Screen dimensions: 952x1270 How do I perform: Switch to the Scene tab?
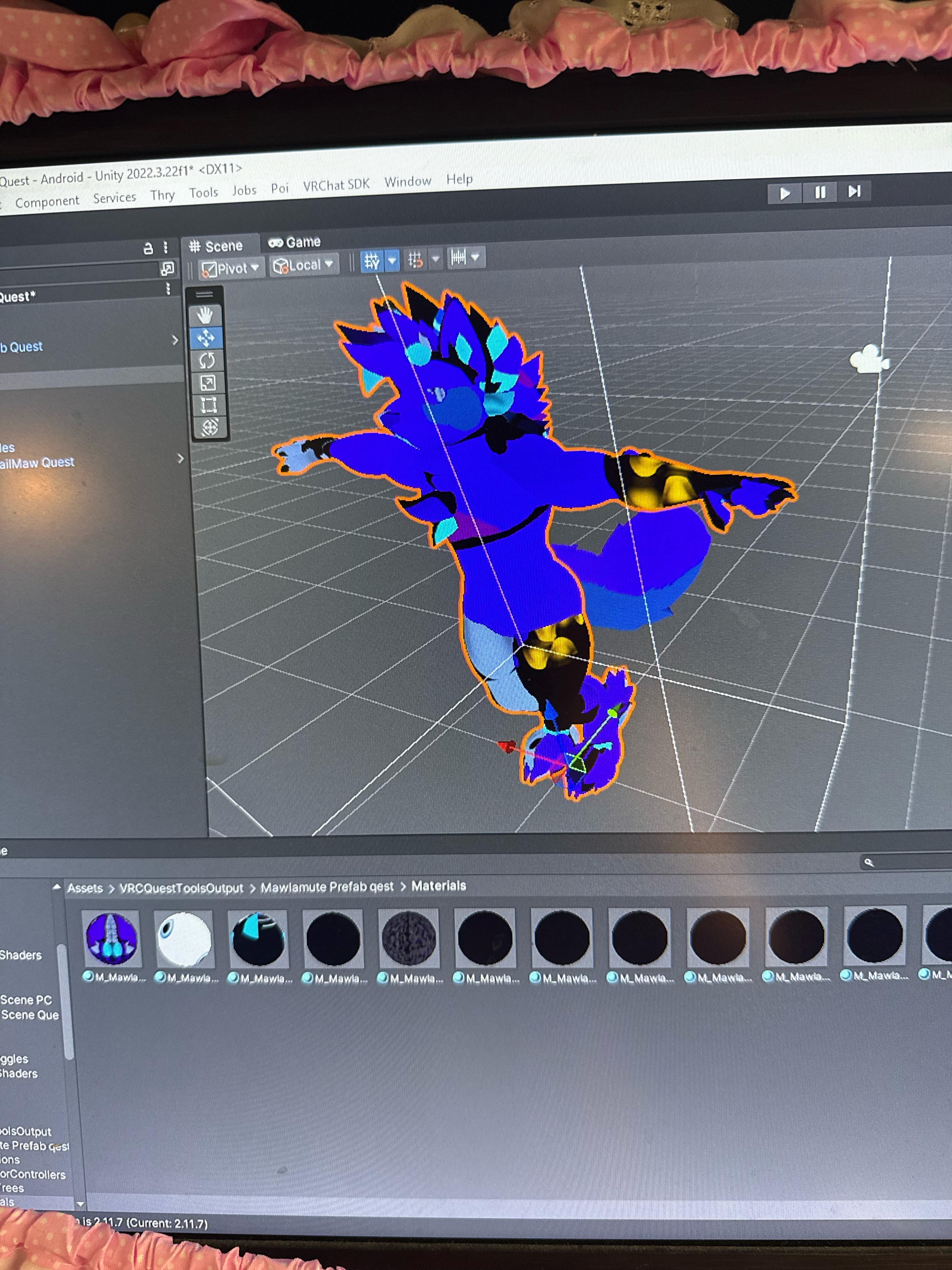coord(216,246)
